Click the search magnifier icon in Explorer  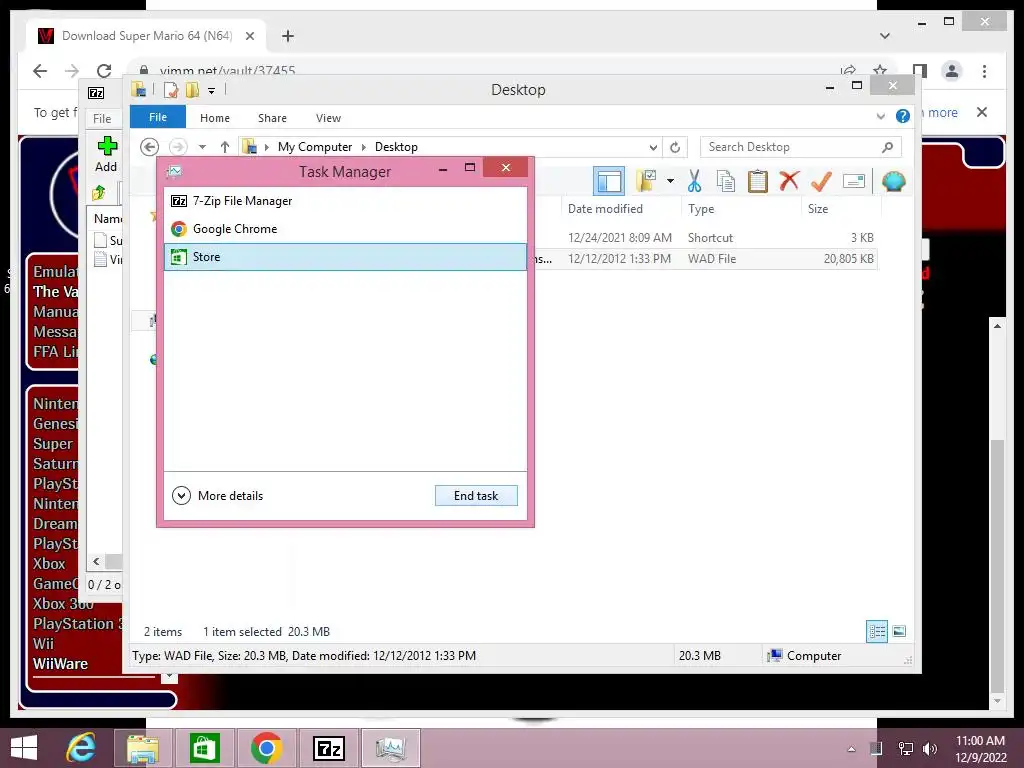pos(888,147)
